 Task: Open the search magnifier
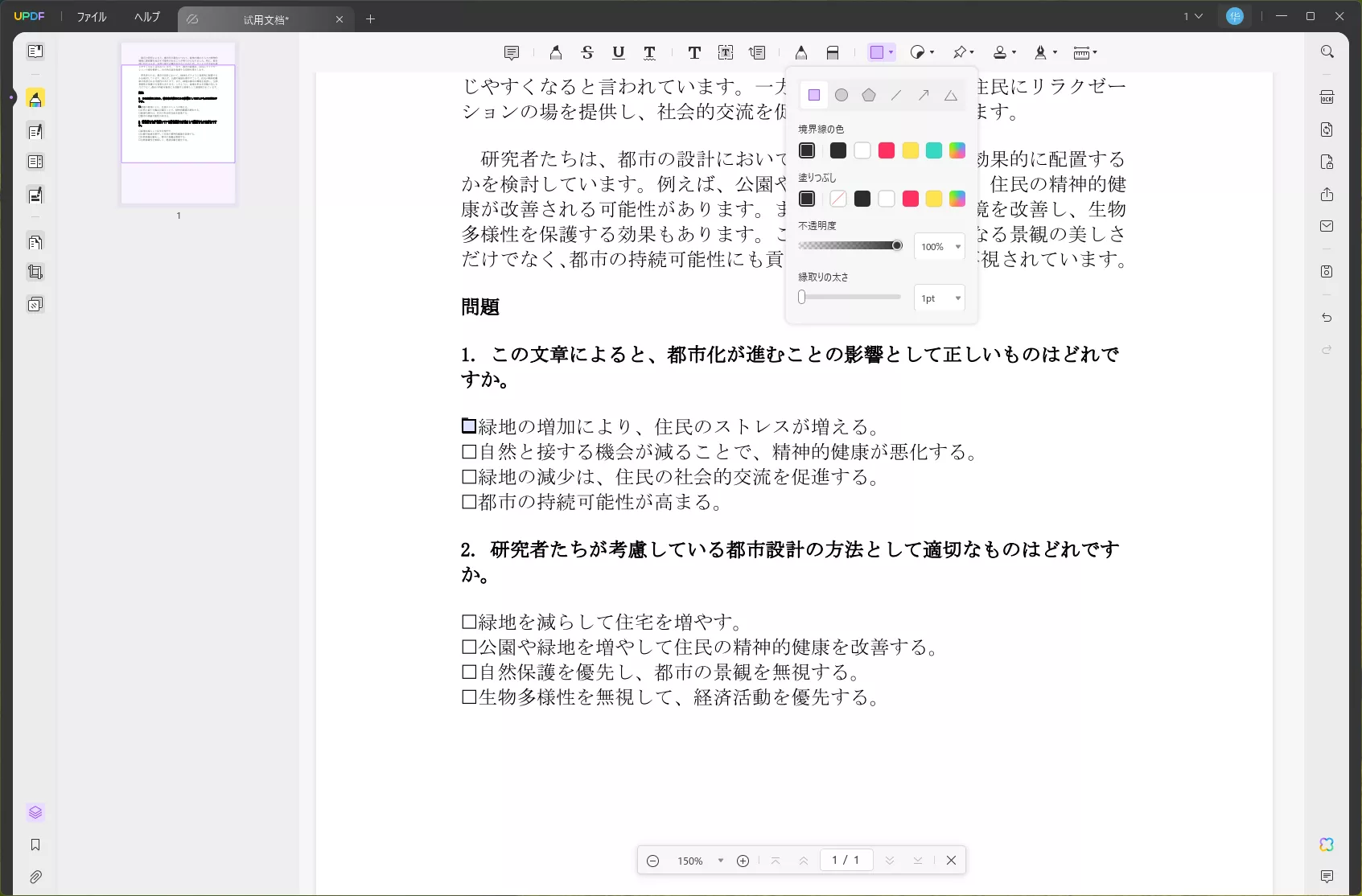(x=1327, y=51)
